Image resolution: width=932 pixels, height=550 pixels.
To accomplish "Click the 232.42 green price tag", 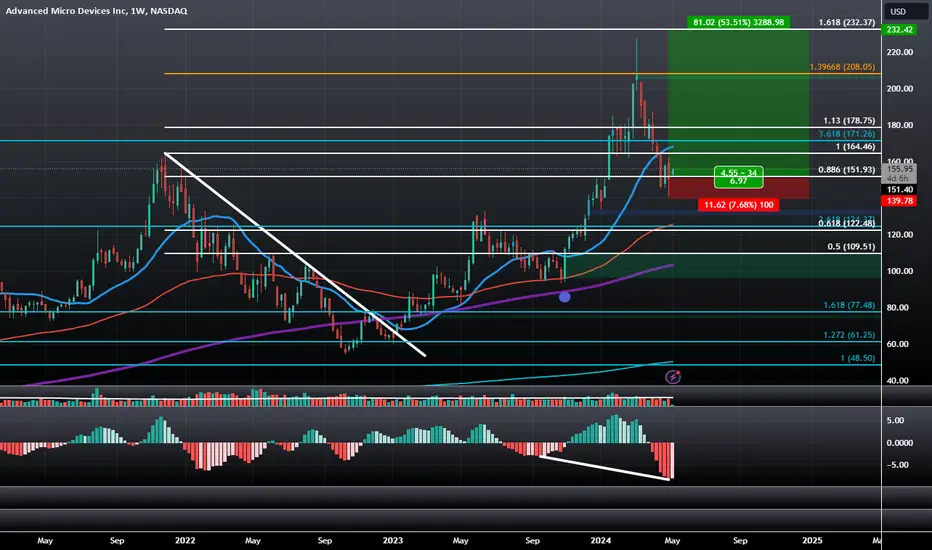I will tap(899, 30).
